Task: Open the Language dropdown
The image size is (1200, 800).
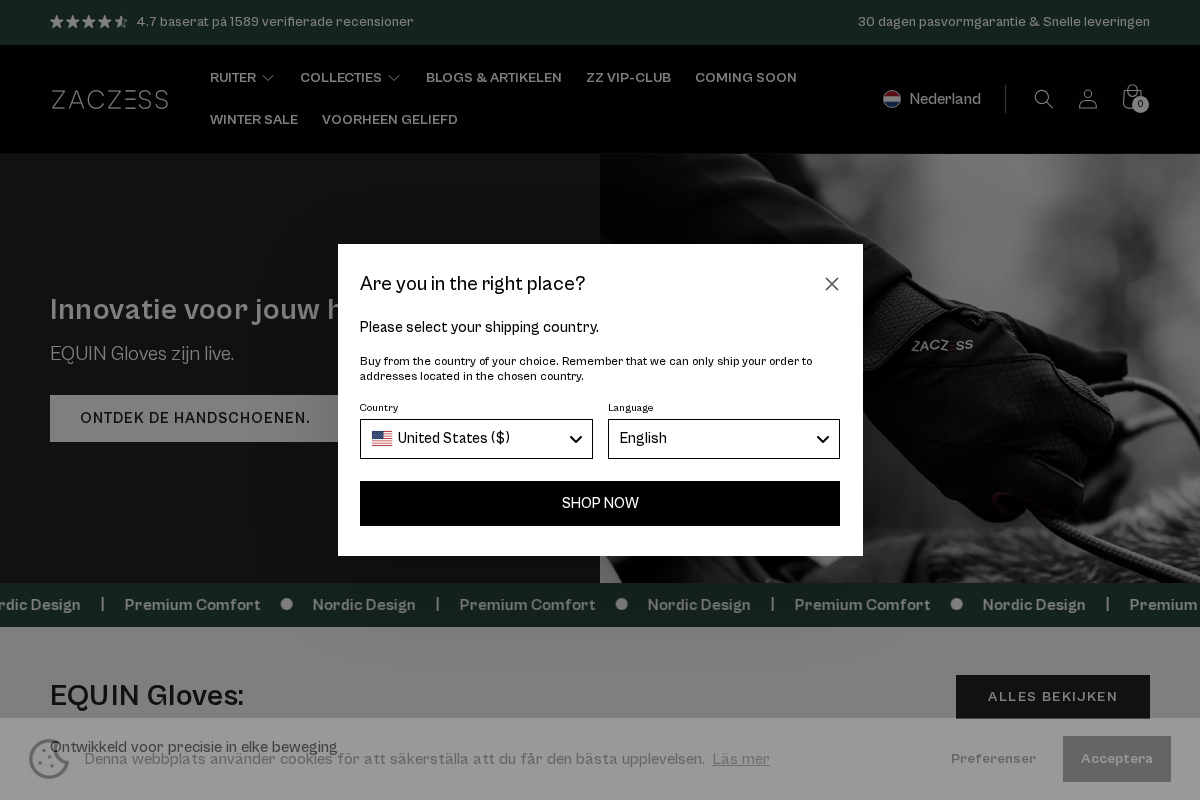Action: click(x=724, y=439)
